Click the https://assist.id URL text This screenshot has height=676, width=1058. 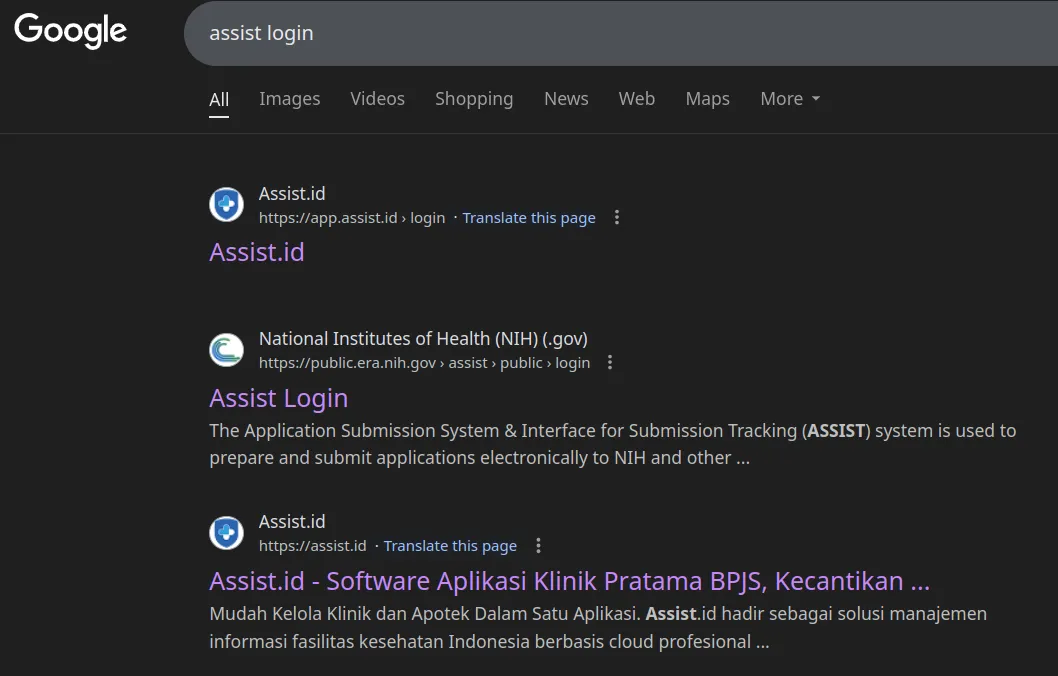pos(312,546)
